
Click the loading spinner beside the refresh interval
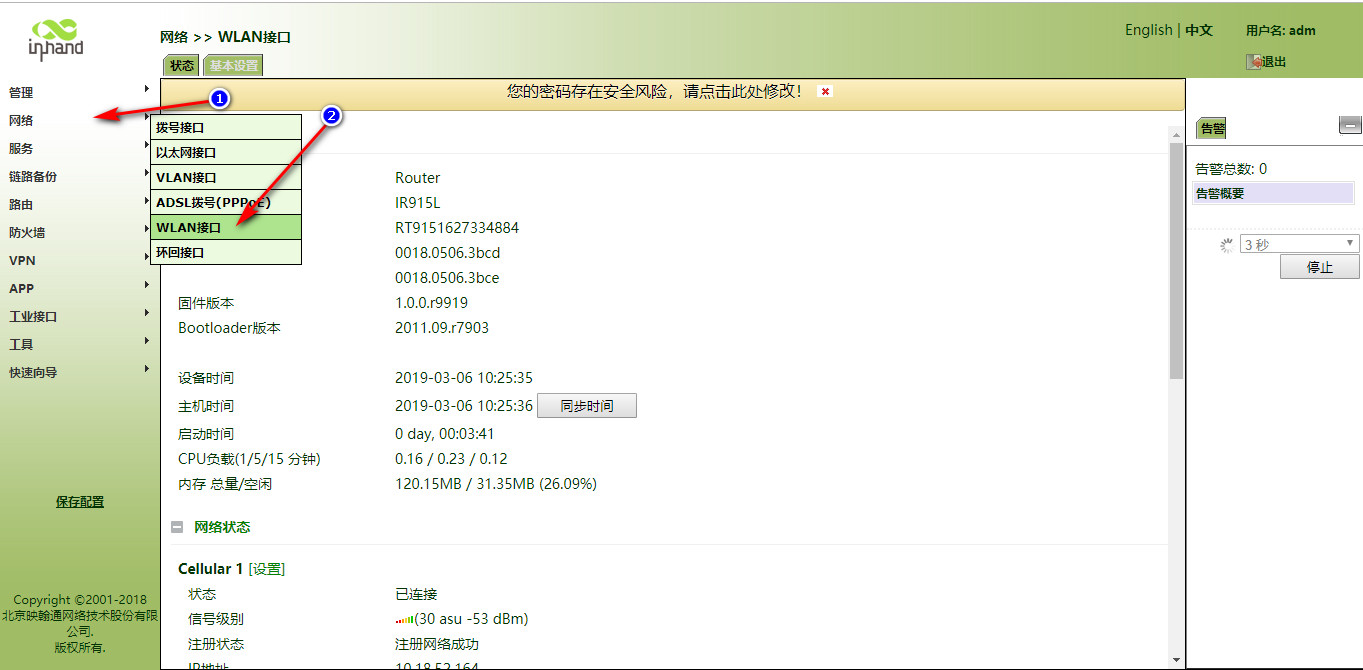pyautogui.click(x=1226, y=245)
